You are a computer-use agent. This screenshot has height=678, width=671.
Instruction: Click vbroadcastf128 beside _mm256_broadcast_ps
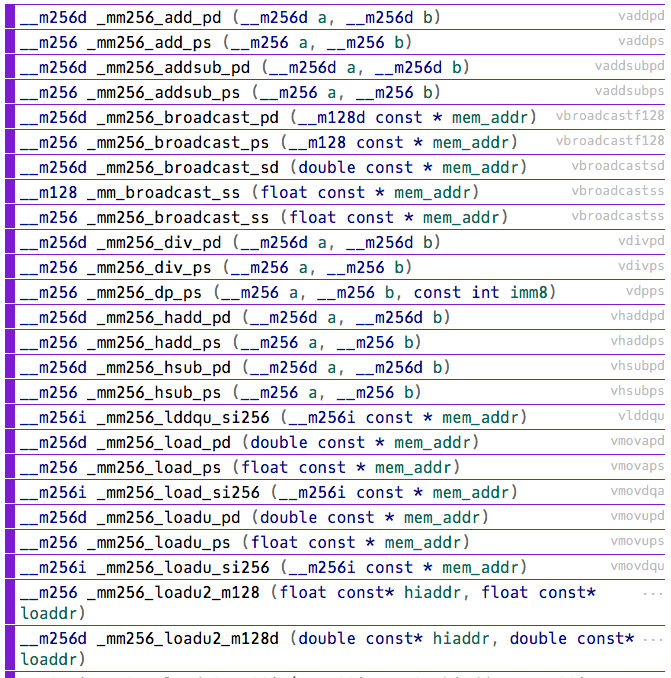[610, 141]
